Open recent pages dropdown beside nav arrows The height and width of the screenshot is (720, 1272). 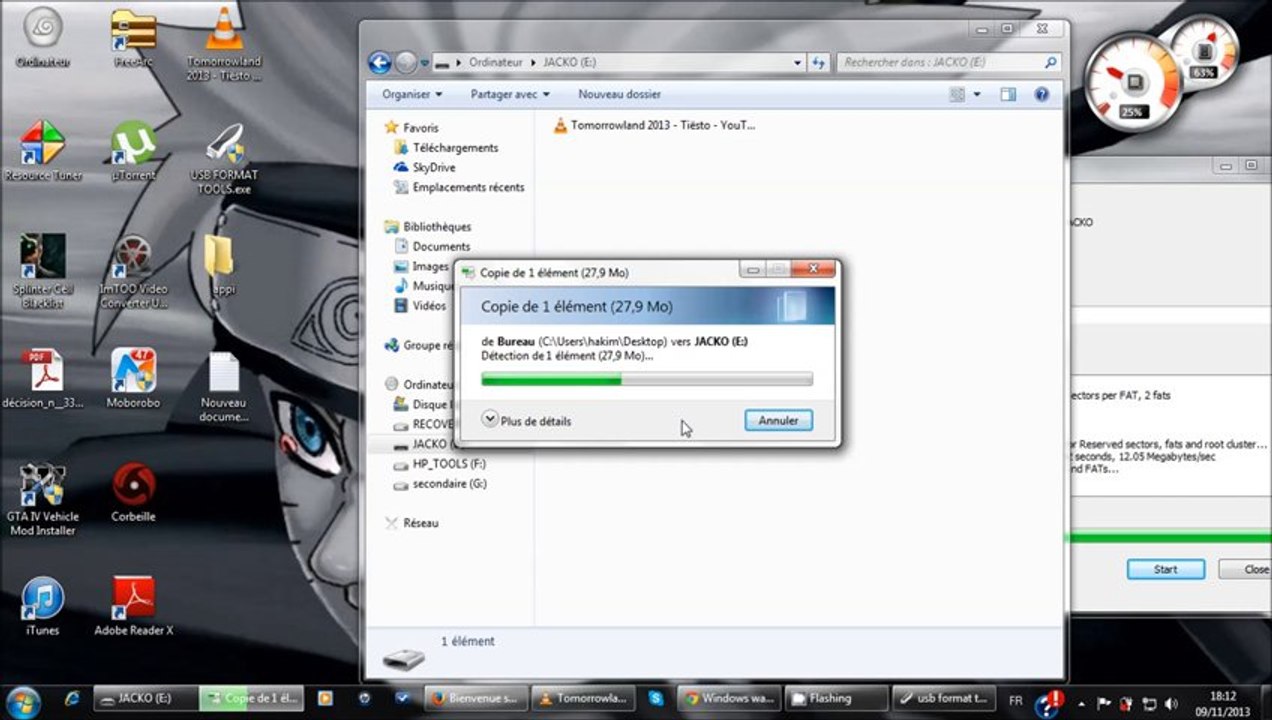425,63
